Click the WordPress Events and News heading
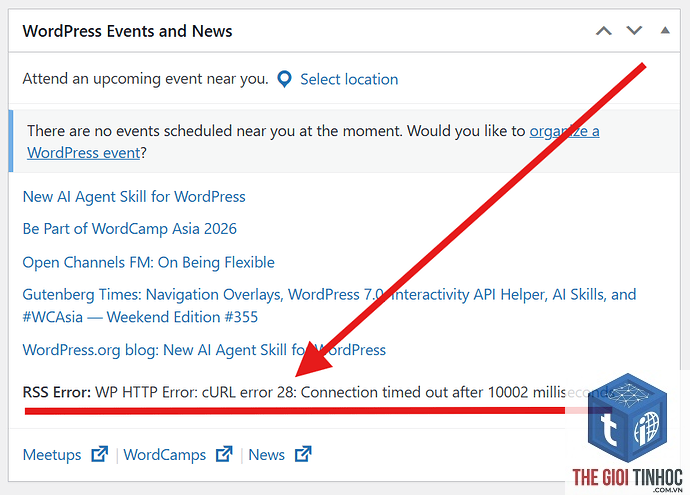 [127, 31]
